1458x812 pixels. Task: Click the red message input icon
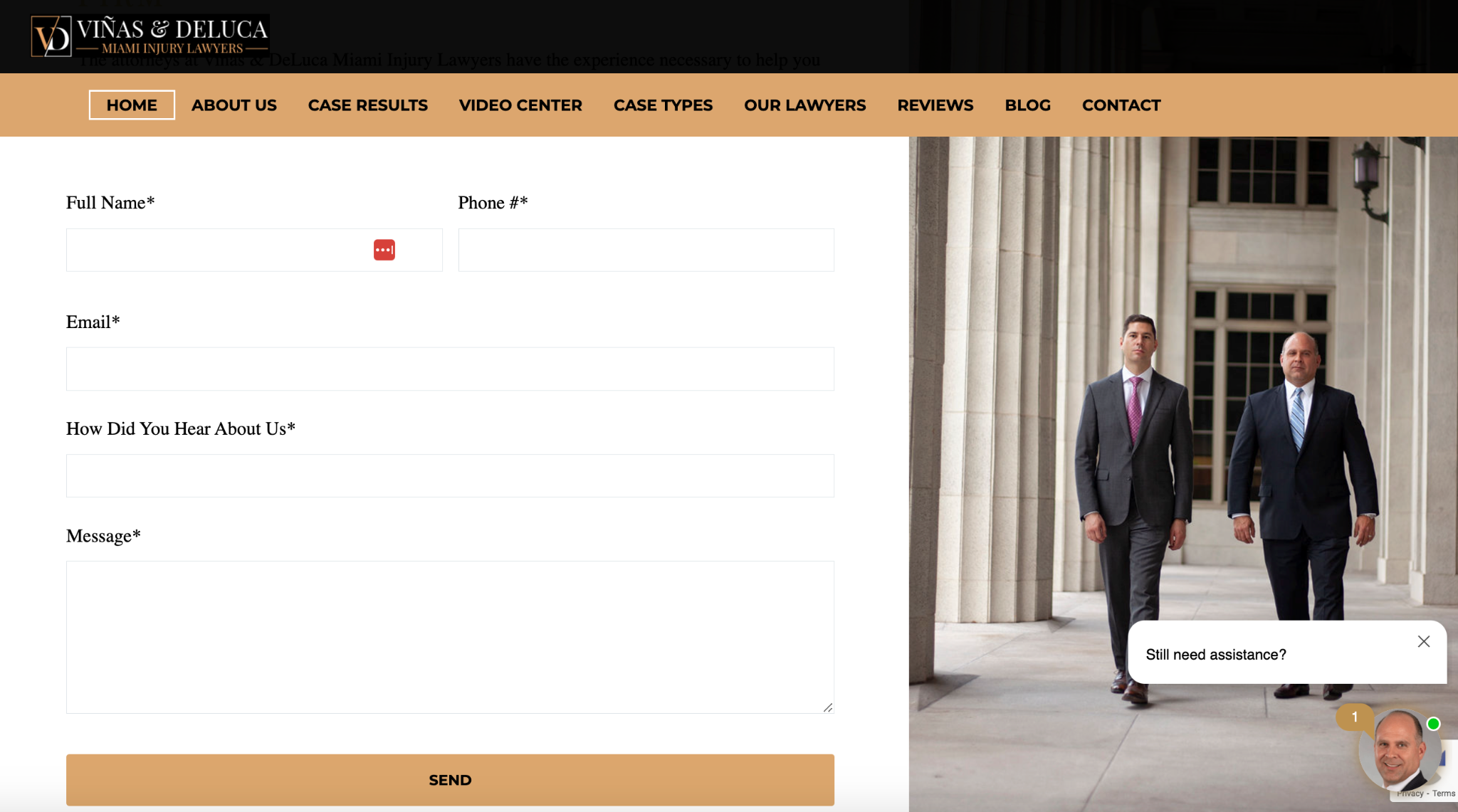tap(384, 250)
